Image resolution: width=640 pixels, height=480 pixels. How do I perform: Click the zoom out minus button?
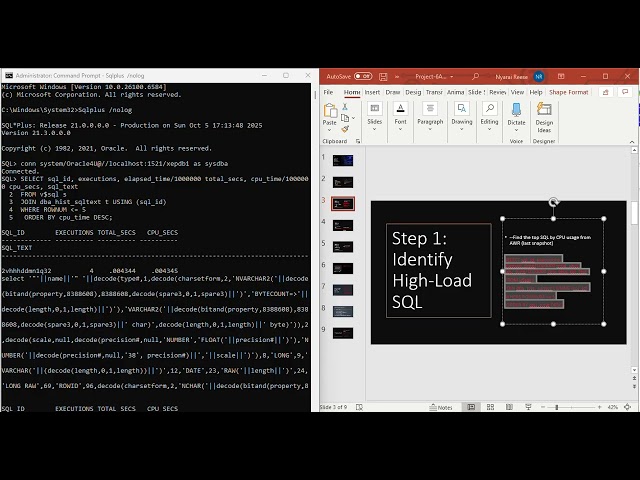pyautogui.click(x=543, y=407)
